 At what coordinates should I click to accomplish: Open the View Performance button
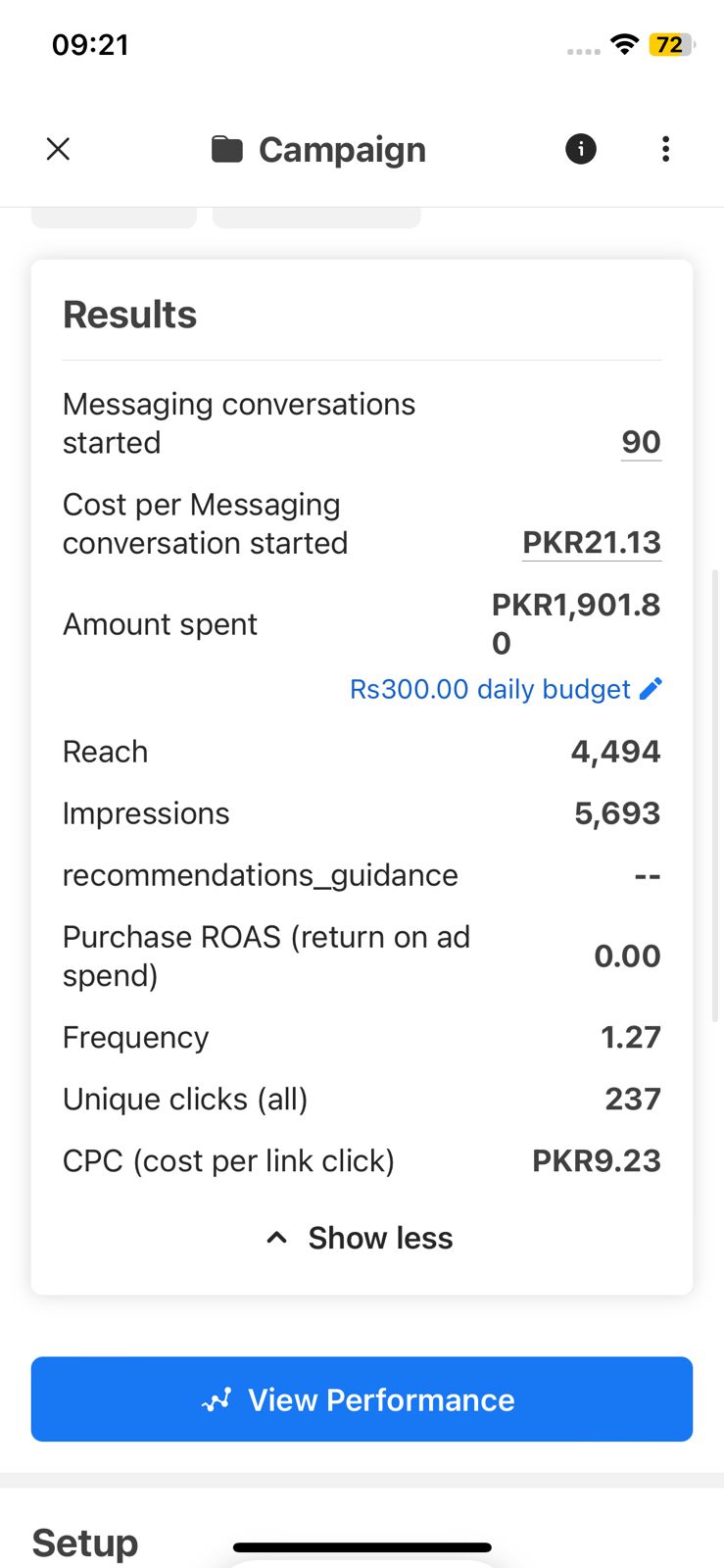[x=362, y=1399]
